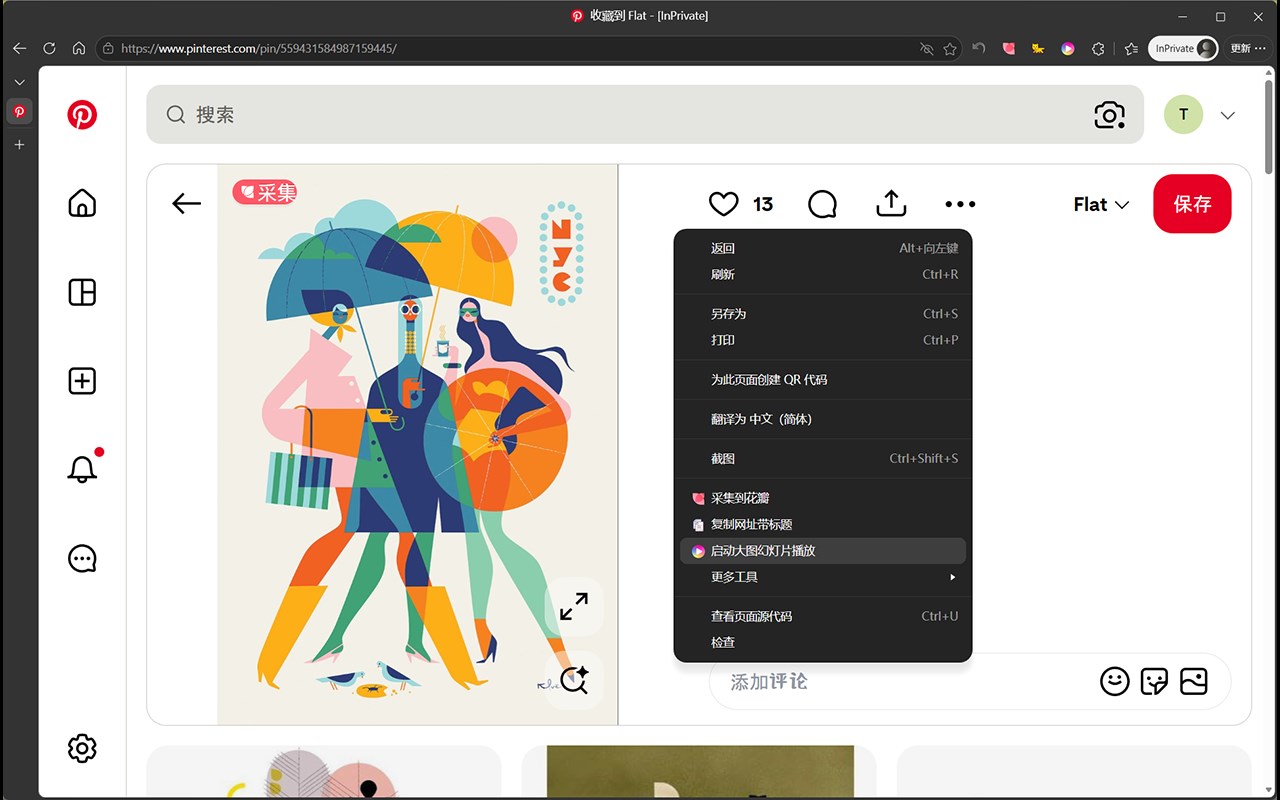Viewport: 1280px width, 800px height.
Task: Go back with the pin's left arrow
Action: click(187, 204)
